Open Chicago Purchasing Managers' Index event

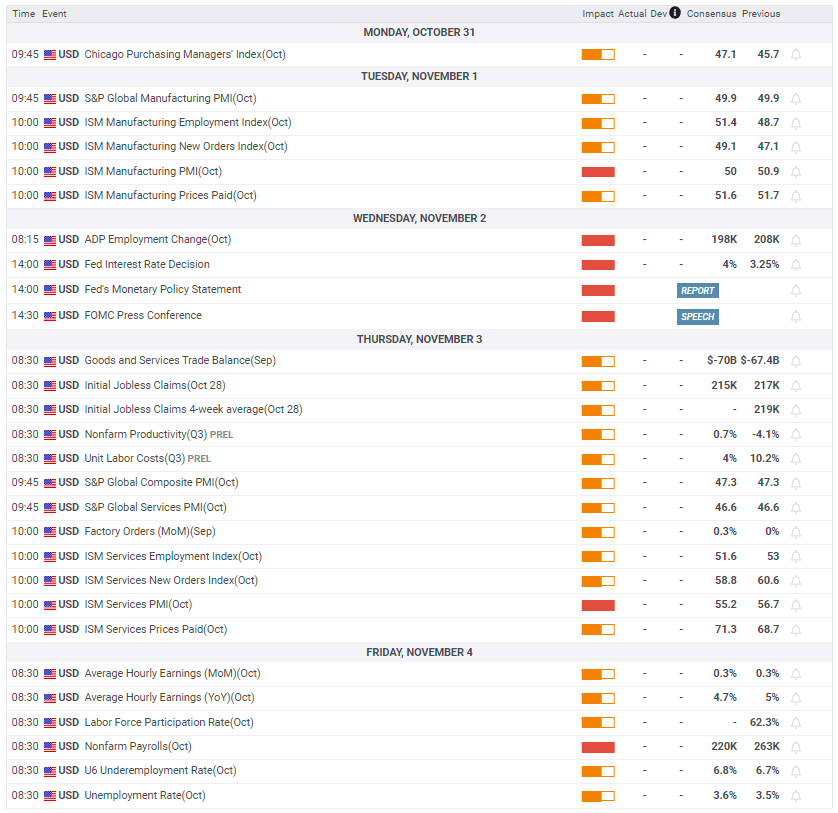click(185, 55)
